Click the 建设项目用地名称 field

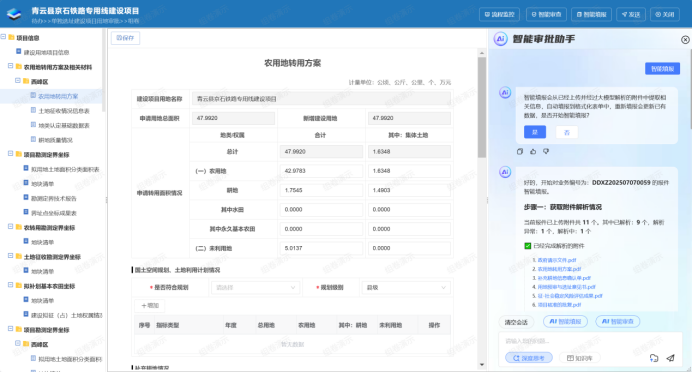321,99
